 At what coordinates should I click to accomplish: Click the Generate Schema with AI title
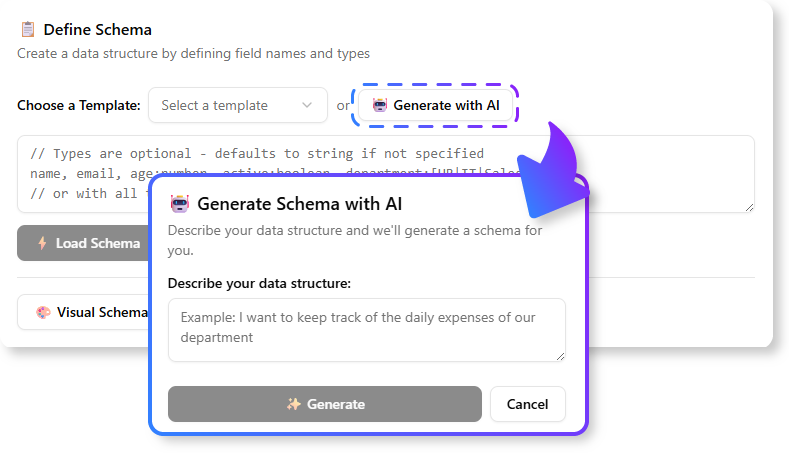point(300,205)
